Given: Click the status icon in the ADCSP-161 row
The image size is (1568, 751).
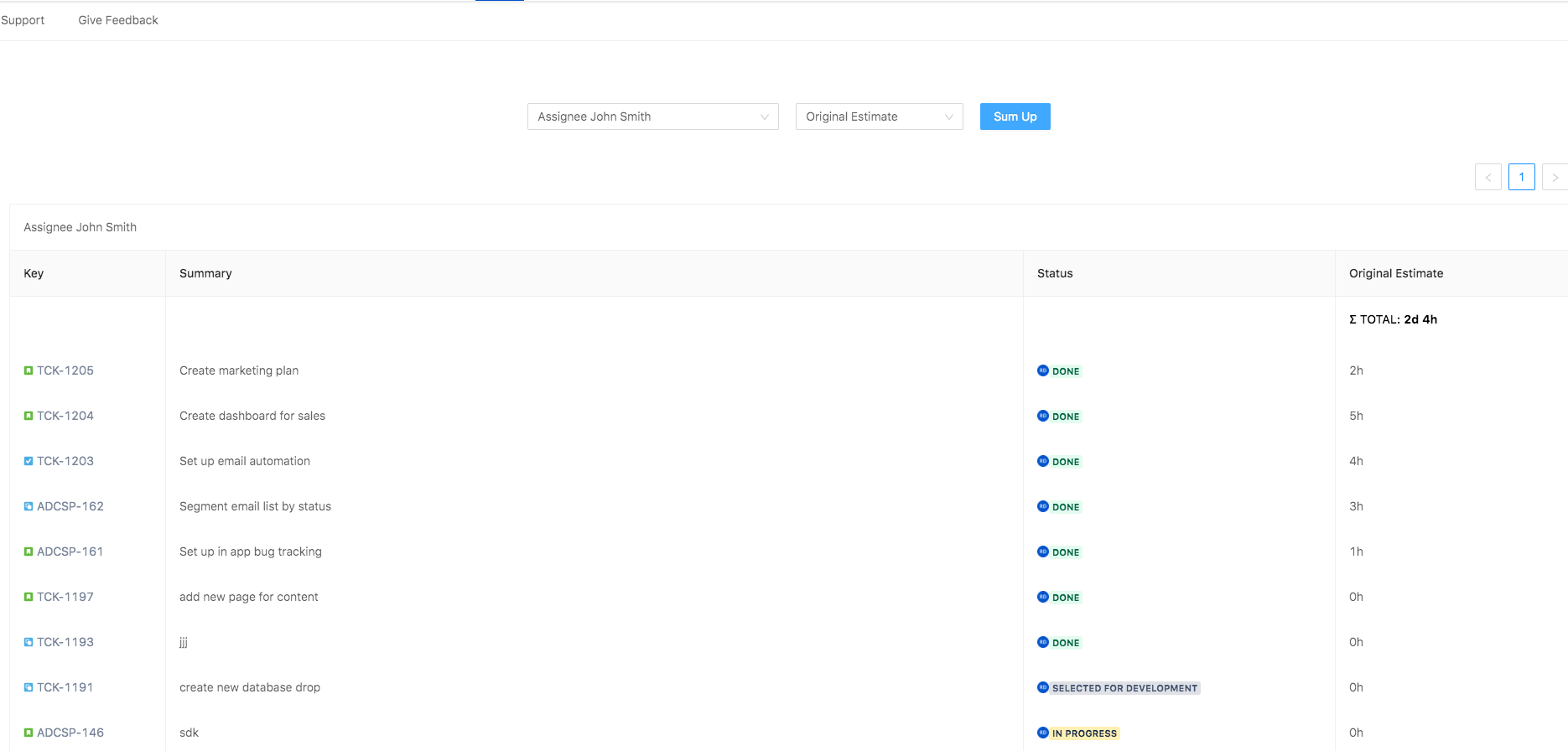Looking at the screenshot, I should tap(1043, 552).
